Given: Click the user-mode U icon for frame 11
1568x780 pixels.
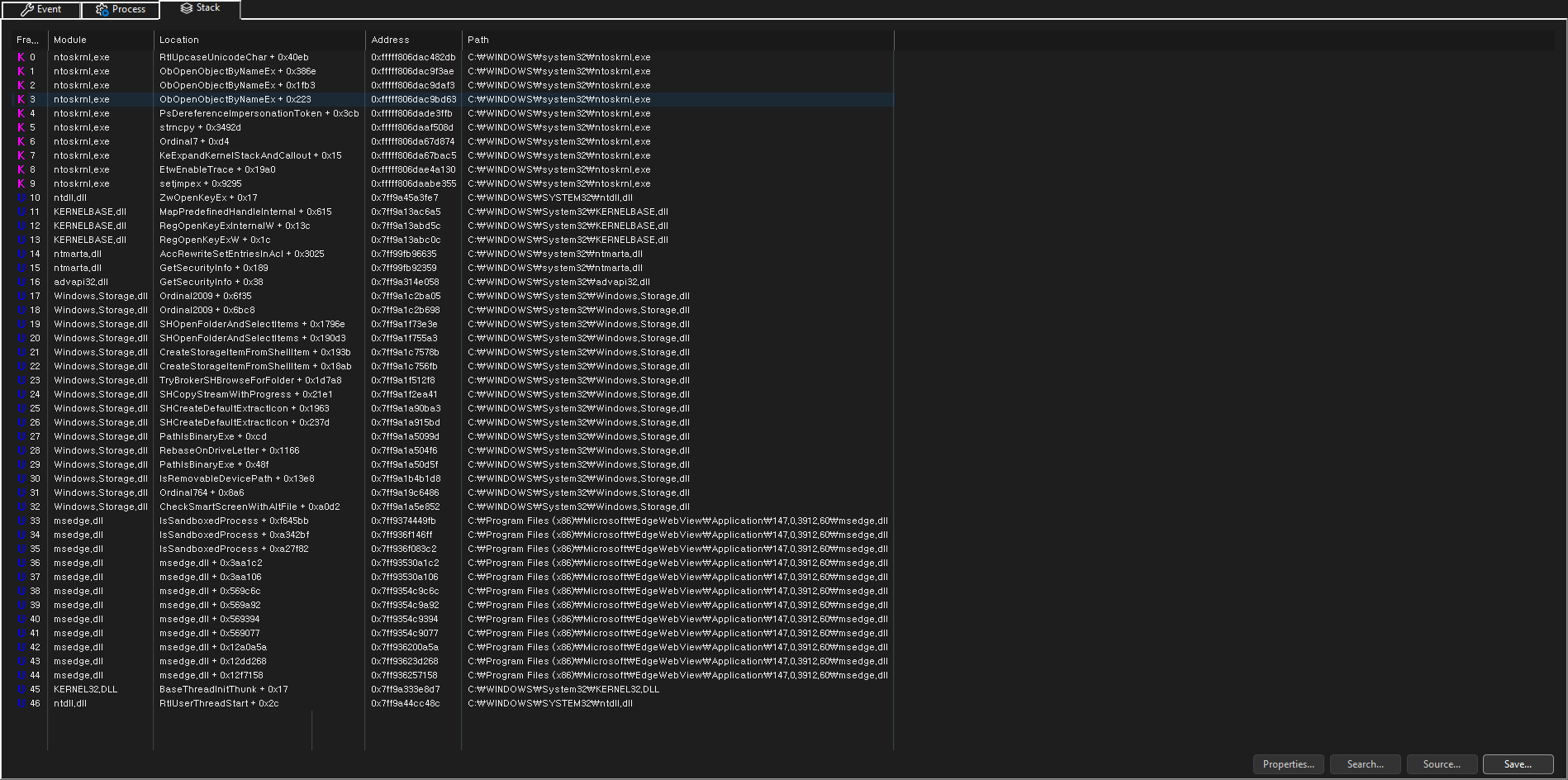Looking at the screenshot, I should [x=21, y=212].
